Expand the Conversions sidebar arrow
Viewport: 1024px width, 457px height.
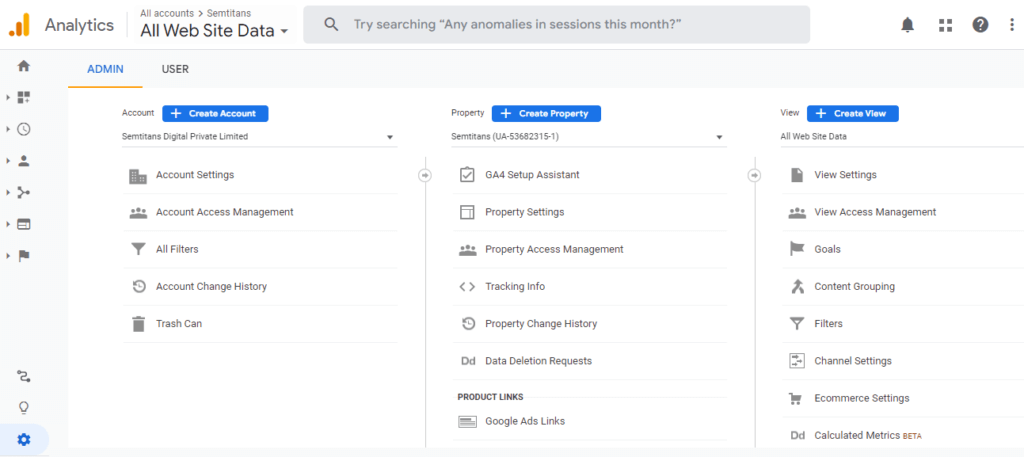pyautogui.click(x=8, y=256)
